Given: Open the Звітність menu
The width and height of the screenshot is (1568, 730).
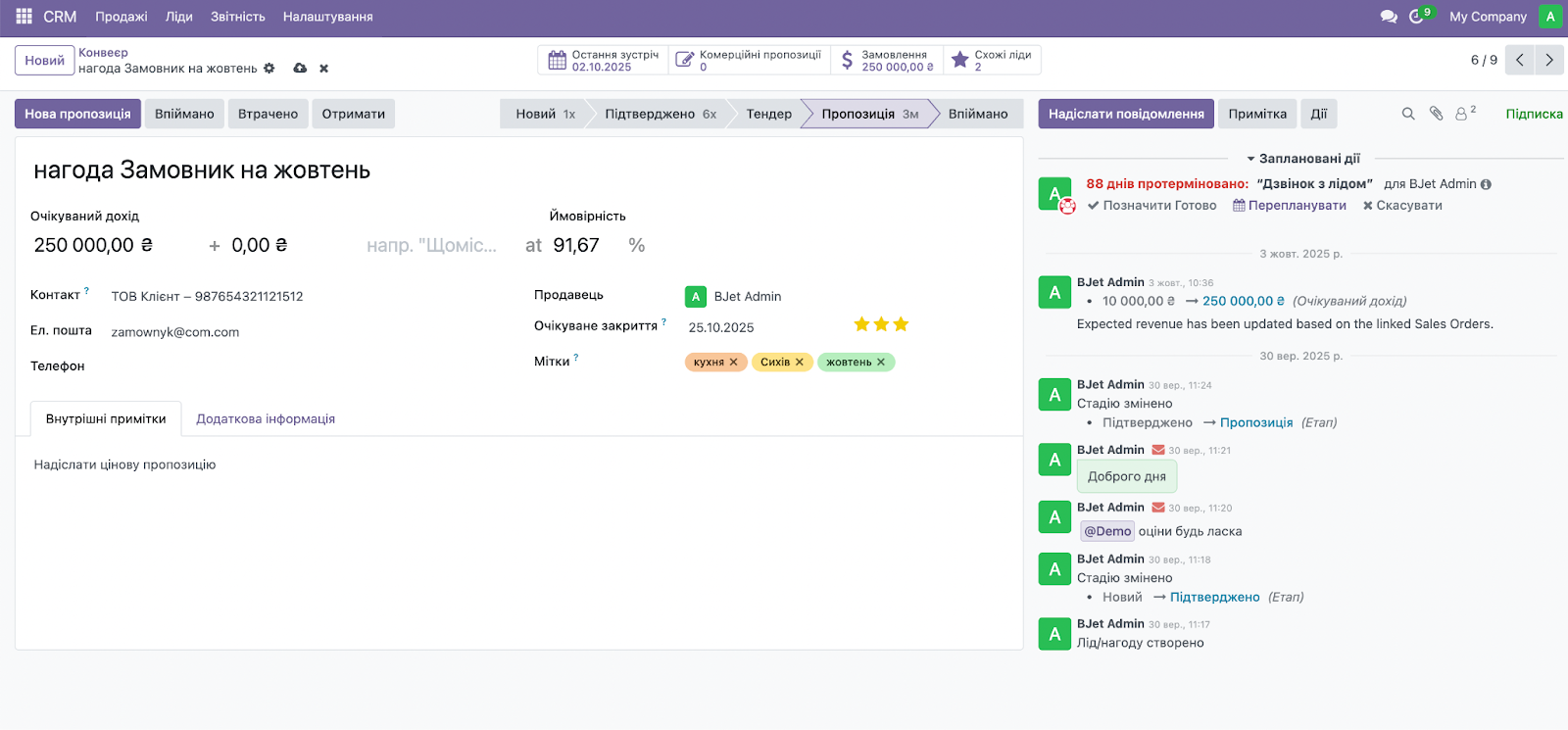Looking at the screenshot, I should coord(237,17).
